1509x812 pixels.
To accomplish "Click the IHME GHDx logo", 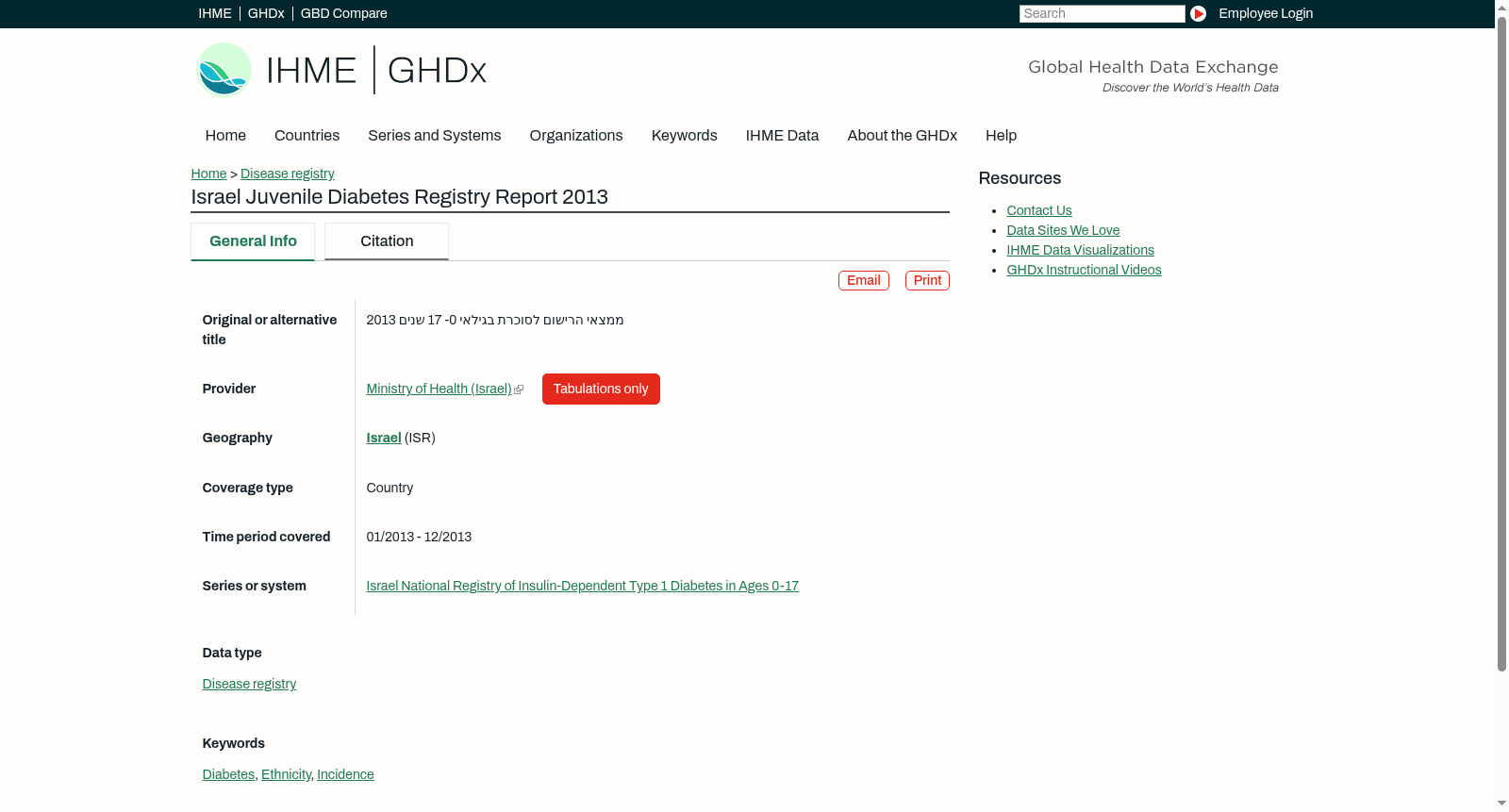I will click(340, 70).
